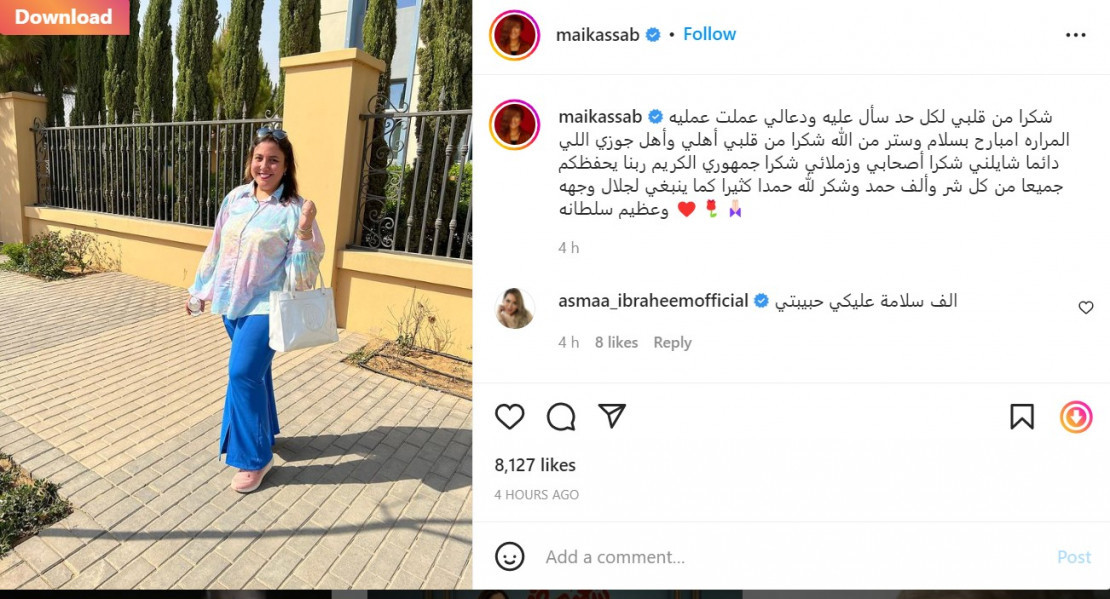Open the 8,127 likes list
The image size is (1110, 599).
[x=535, y=465]
